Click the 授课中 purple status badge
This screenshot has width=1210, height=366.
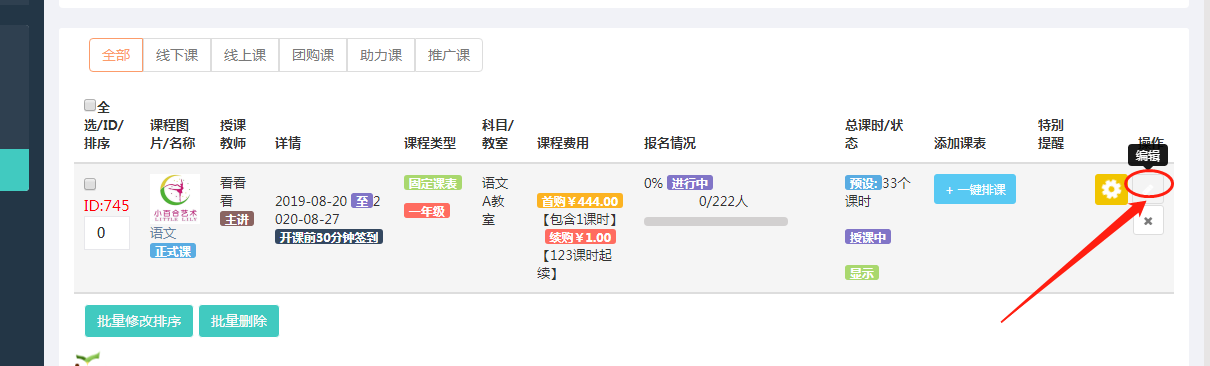(868, 237)
